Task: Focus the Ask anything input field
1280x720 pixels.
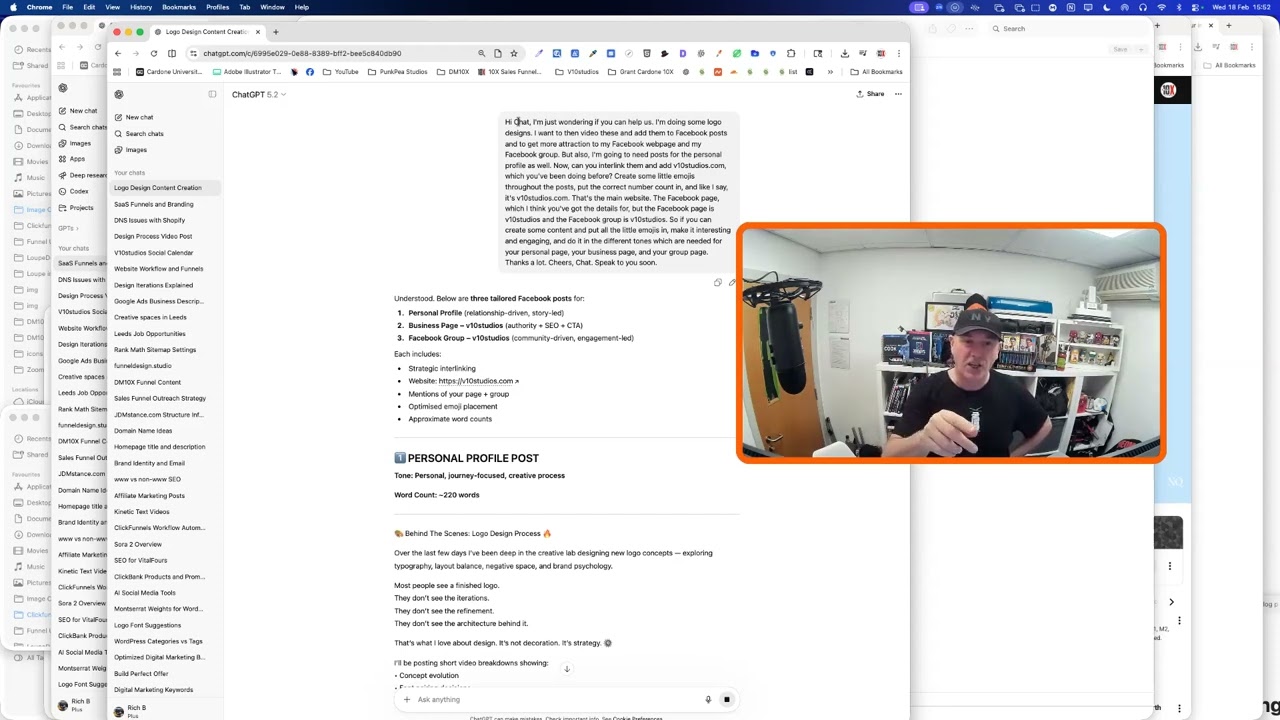Action: [x=555, y=699]
